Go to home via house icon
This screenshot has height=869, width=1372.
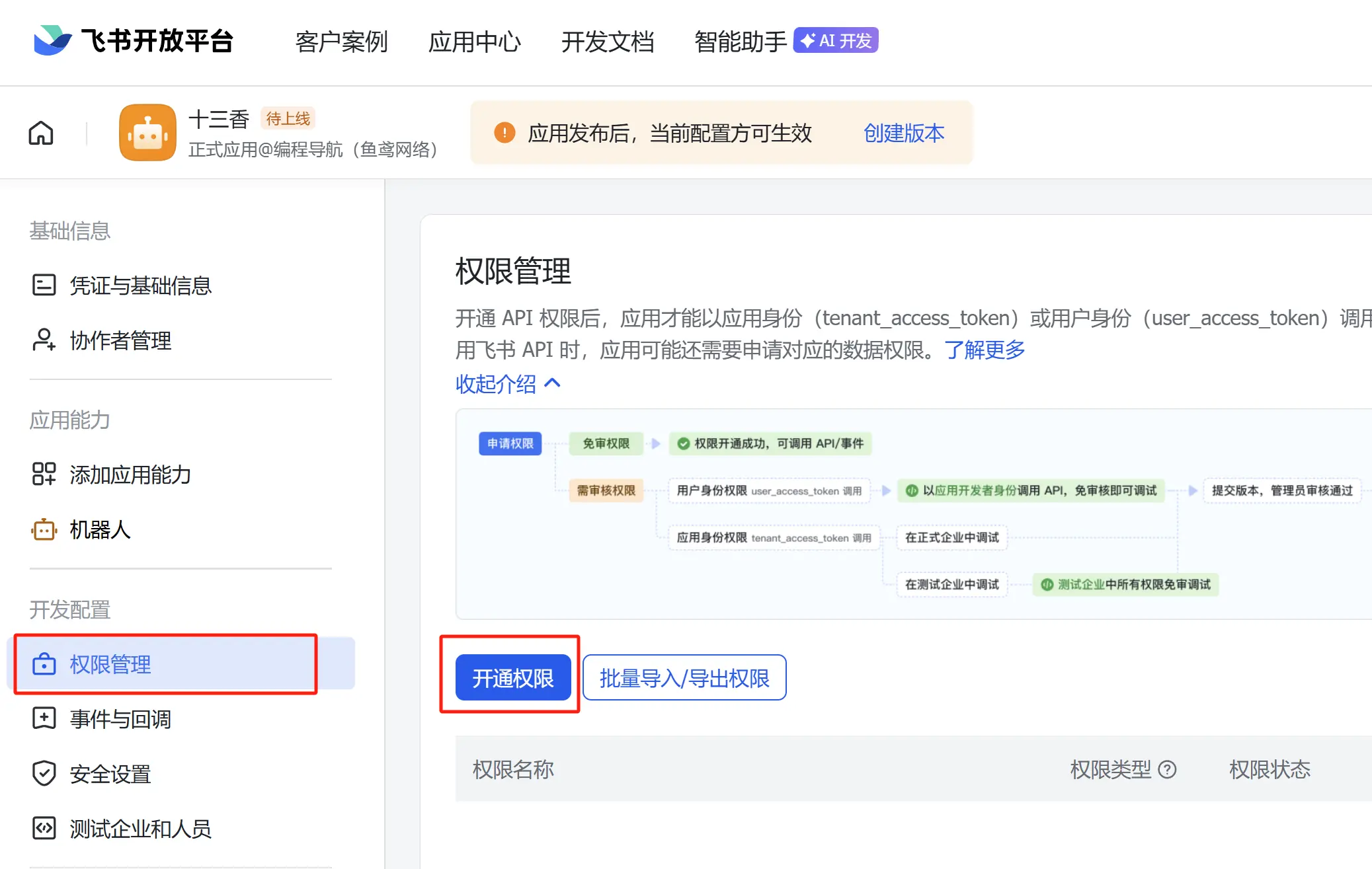point(41,133)
